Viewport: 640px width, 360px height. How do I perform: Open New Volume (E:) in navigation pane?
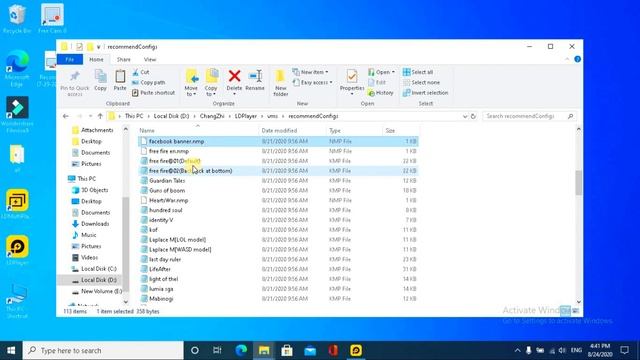pos(101,291)
